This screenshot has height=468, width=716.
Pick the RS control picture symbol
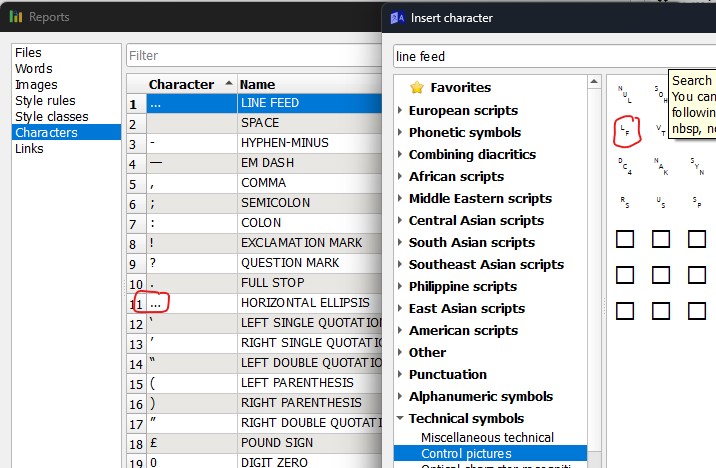[x=625, y=202]
